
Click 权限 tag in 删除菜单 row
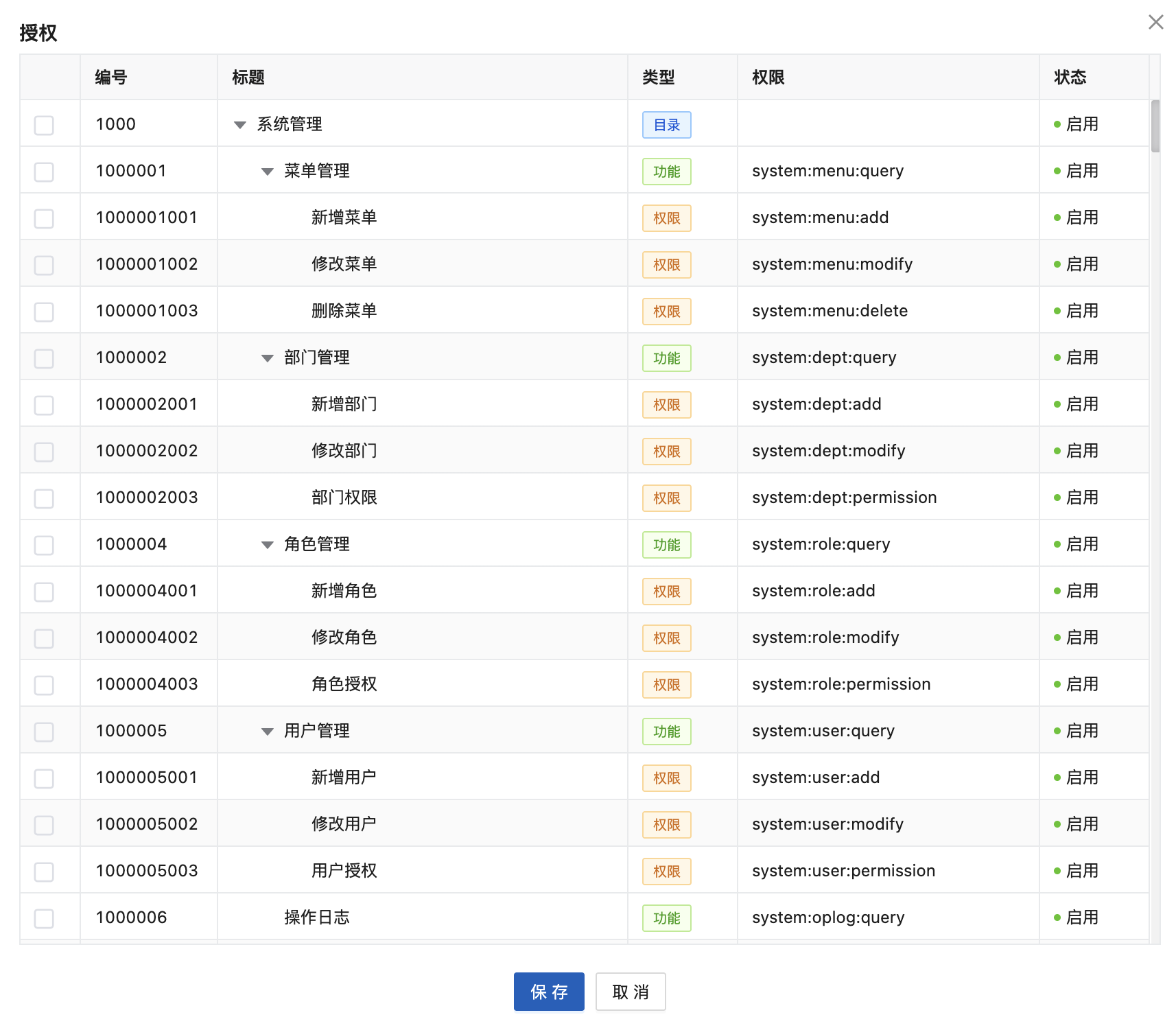[666, 312]
